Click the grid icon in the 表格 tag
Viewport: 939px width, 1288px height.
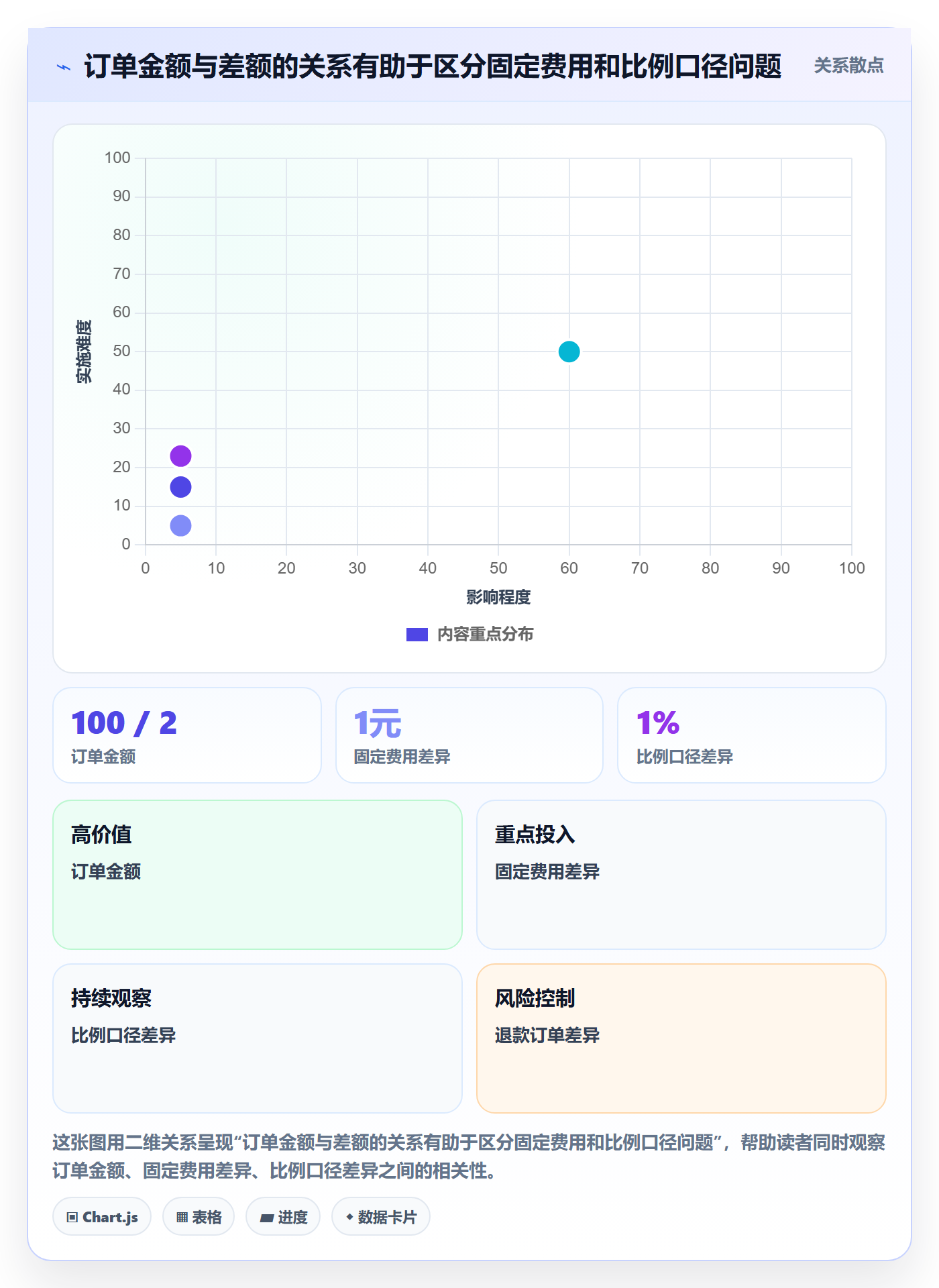pos(182,1218)
